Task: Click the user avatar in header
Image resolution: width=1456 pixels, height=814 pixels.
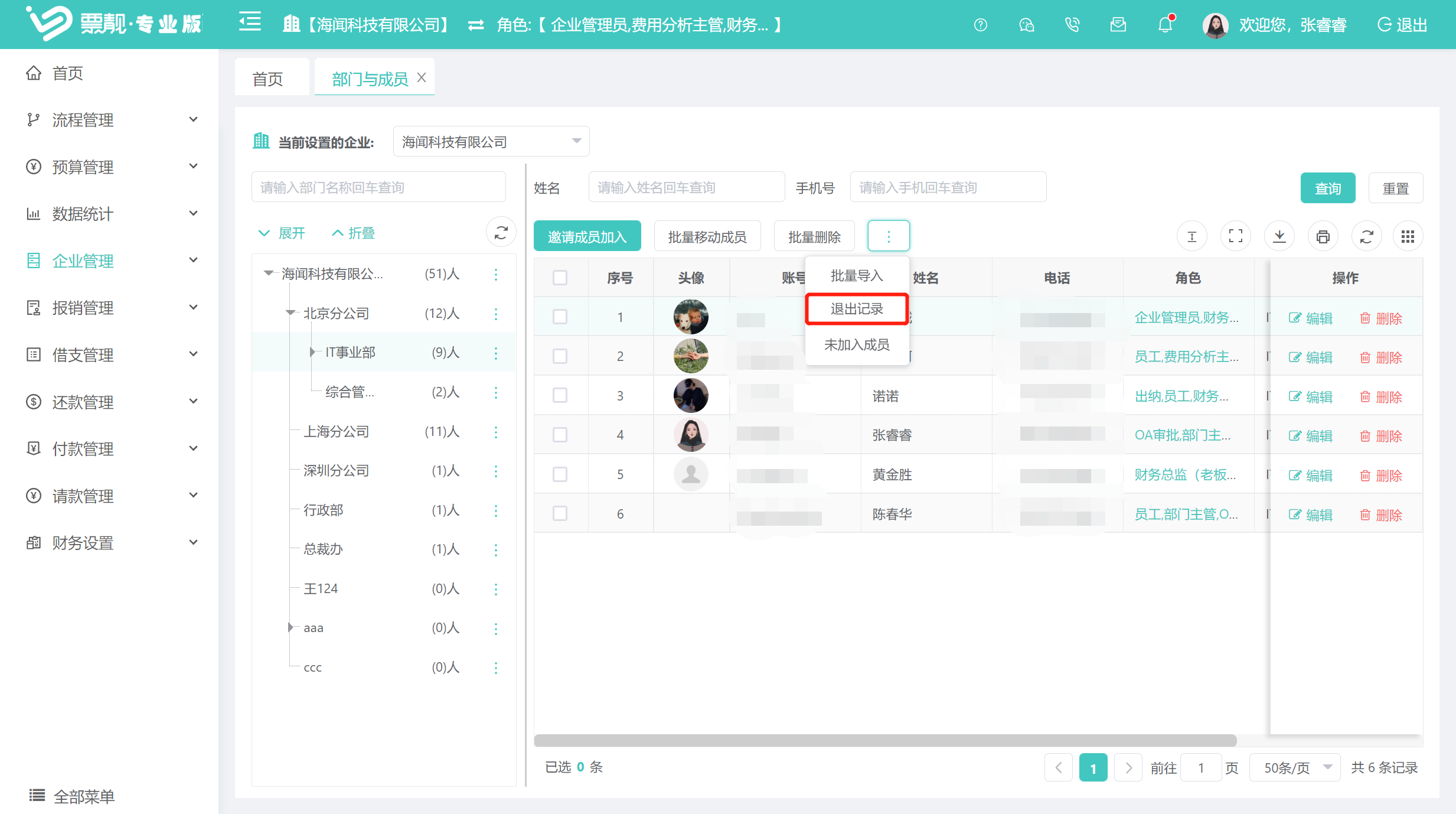Action: (1215, 25)
